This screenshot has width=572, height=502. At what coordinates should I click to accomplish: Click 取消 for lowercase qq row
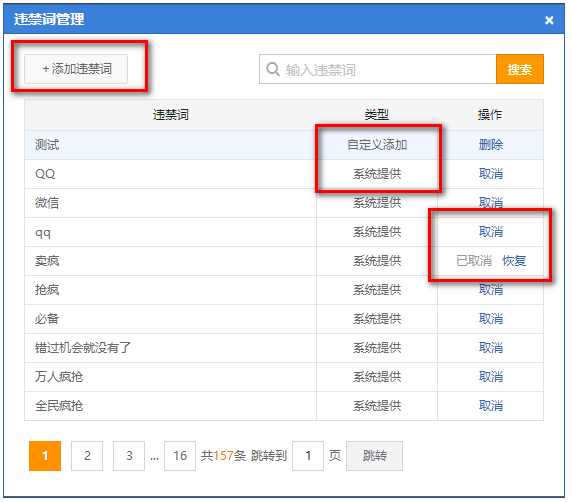(491, 232)
